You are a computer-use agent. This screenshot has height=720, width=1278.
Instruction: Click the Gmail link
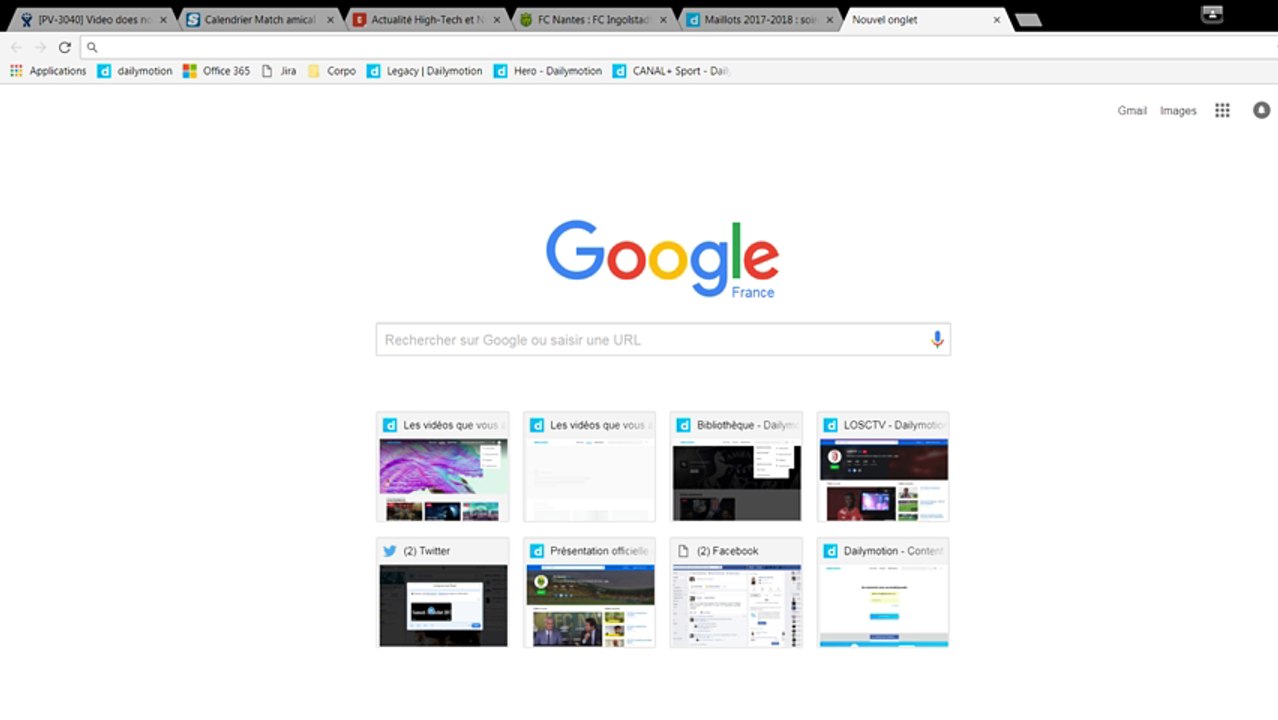tap(1132, 111)
